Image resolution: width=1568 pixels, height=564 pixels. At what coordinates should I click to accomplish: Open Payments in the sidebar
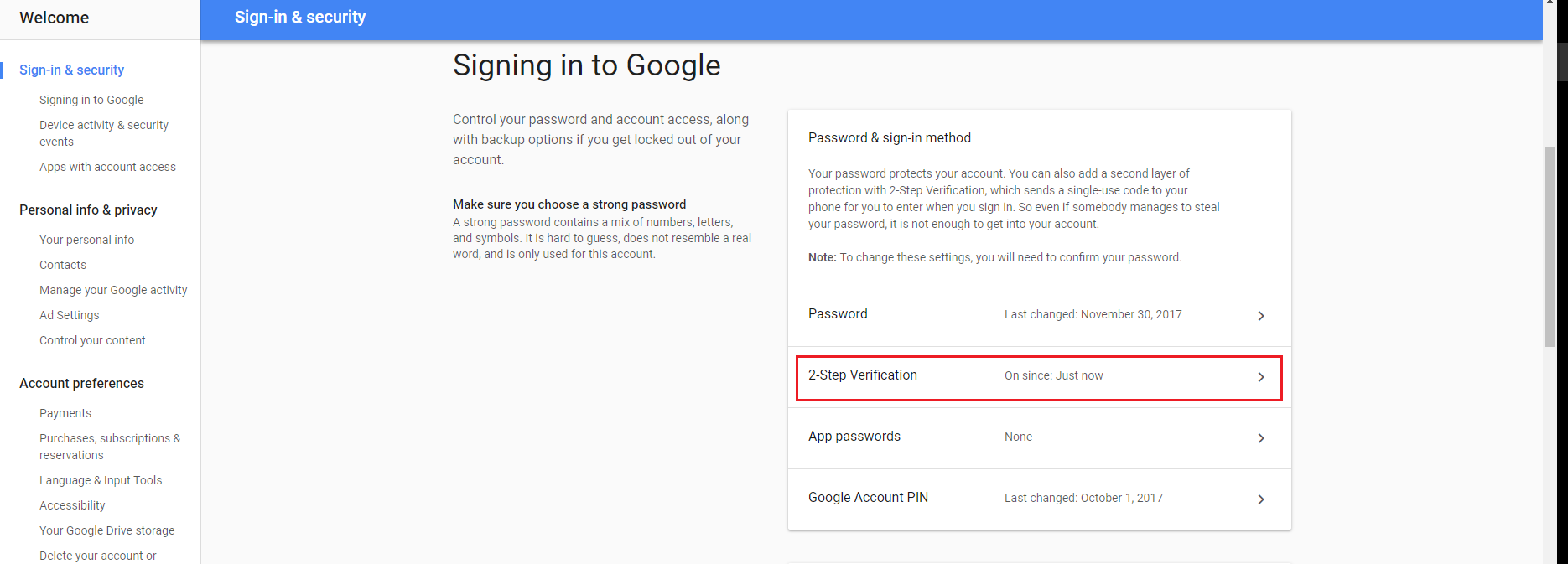tap(65, 413)
